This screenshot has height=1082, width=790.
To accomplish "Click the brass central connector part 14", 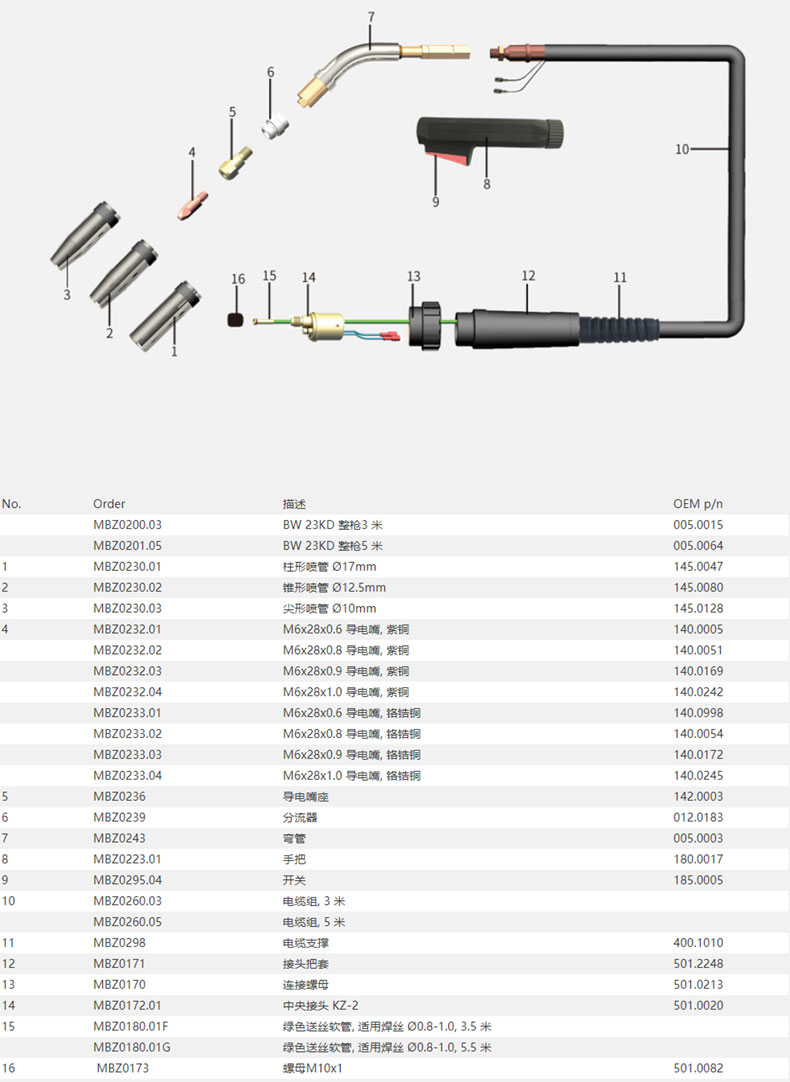I will coord(323,324).
